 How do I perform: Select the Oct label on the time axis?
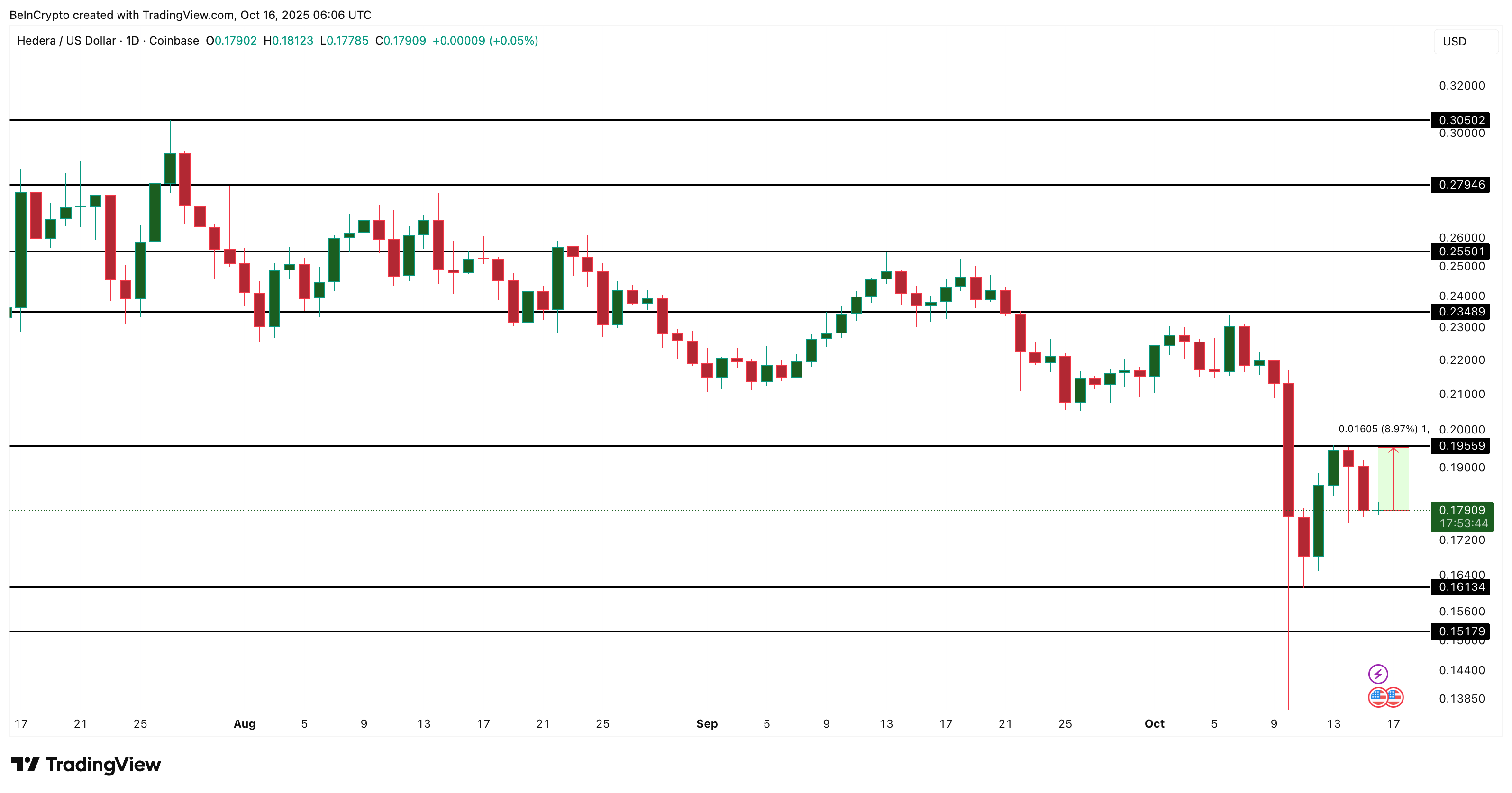point(1155,724)
